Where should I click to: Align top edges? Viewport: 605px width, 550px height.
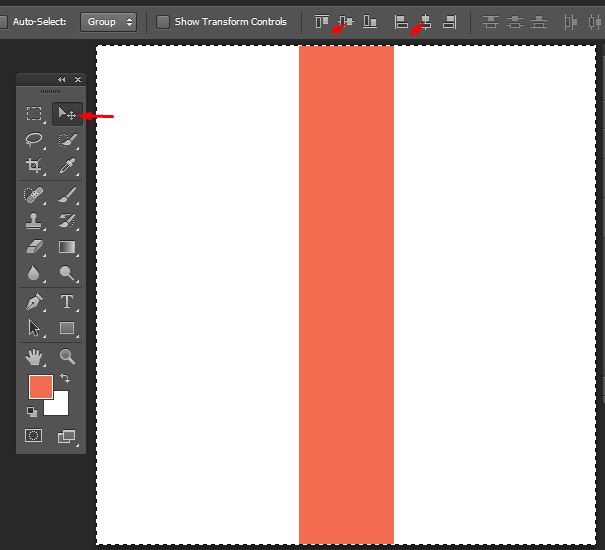[322, 22]
